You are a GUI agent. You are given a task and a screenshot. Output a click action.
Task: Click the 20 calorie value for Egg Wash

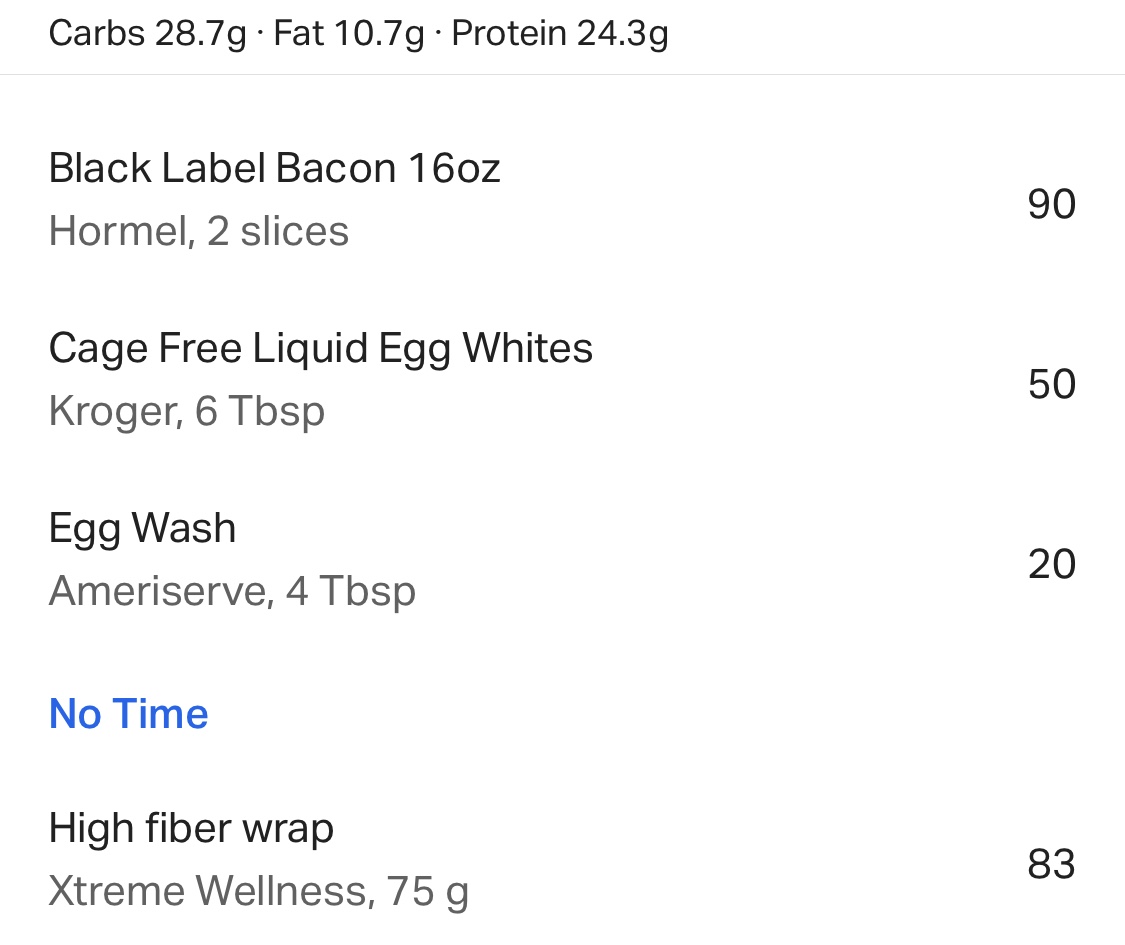[1051, 564]
